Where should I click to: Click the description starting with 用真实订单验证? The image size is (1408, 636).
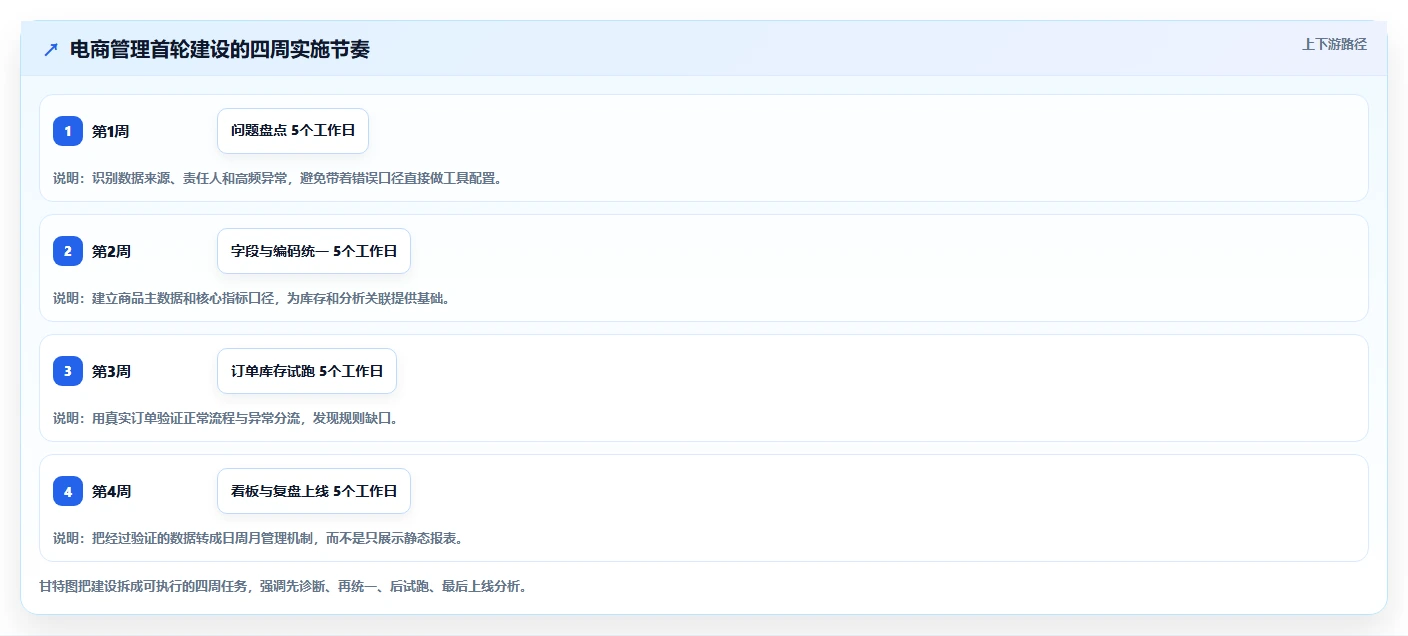pos(225,418)
